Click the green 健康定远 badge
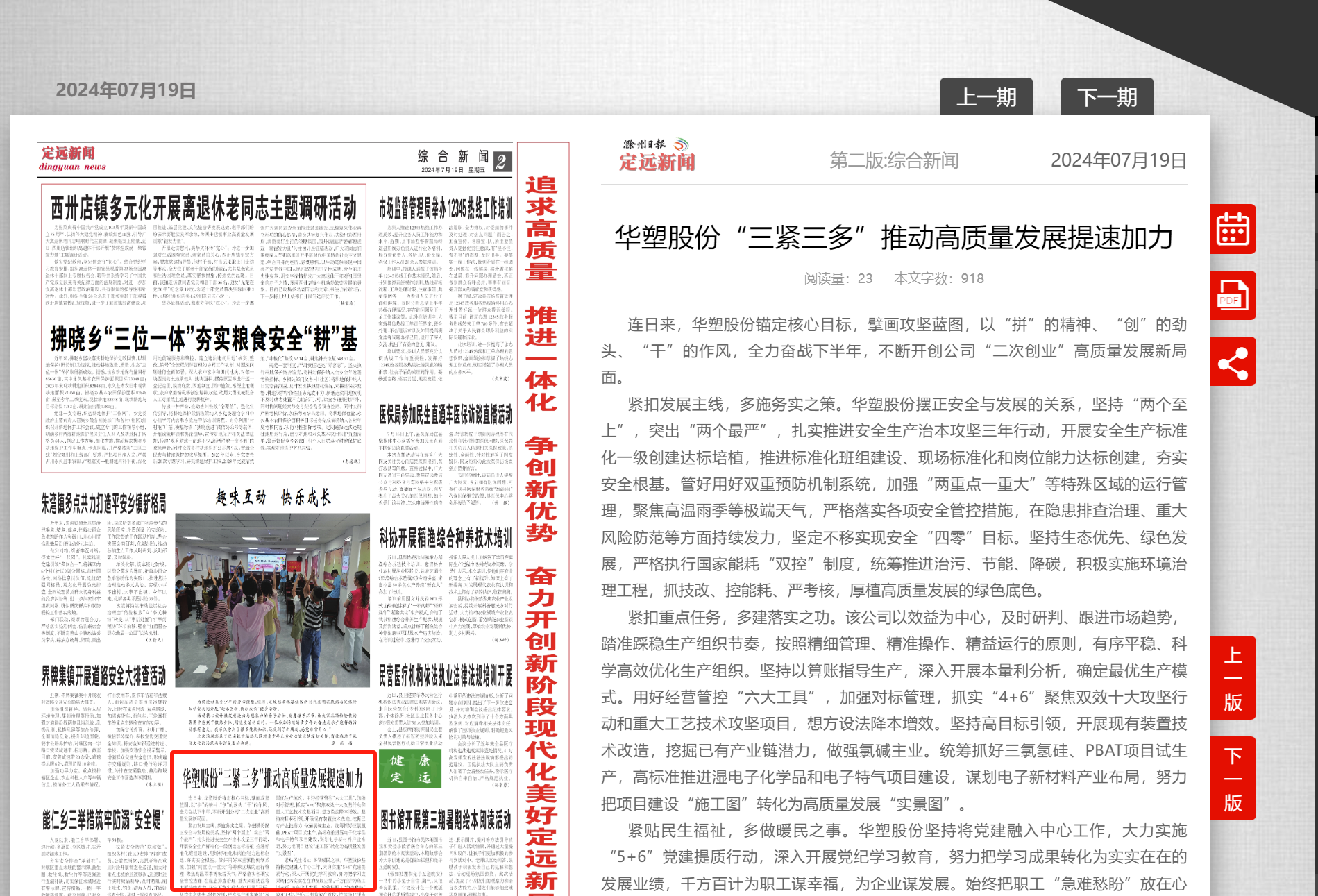Viewport: 1318px width, 896px height. [x=409, y=768]
